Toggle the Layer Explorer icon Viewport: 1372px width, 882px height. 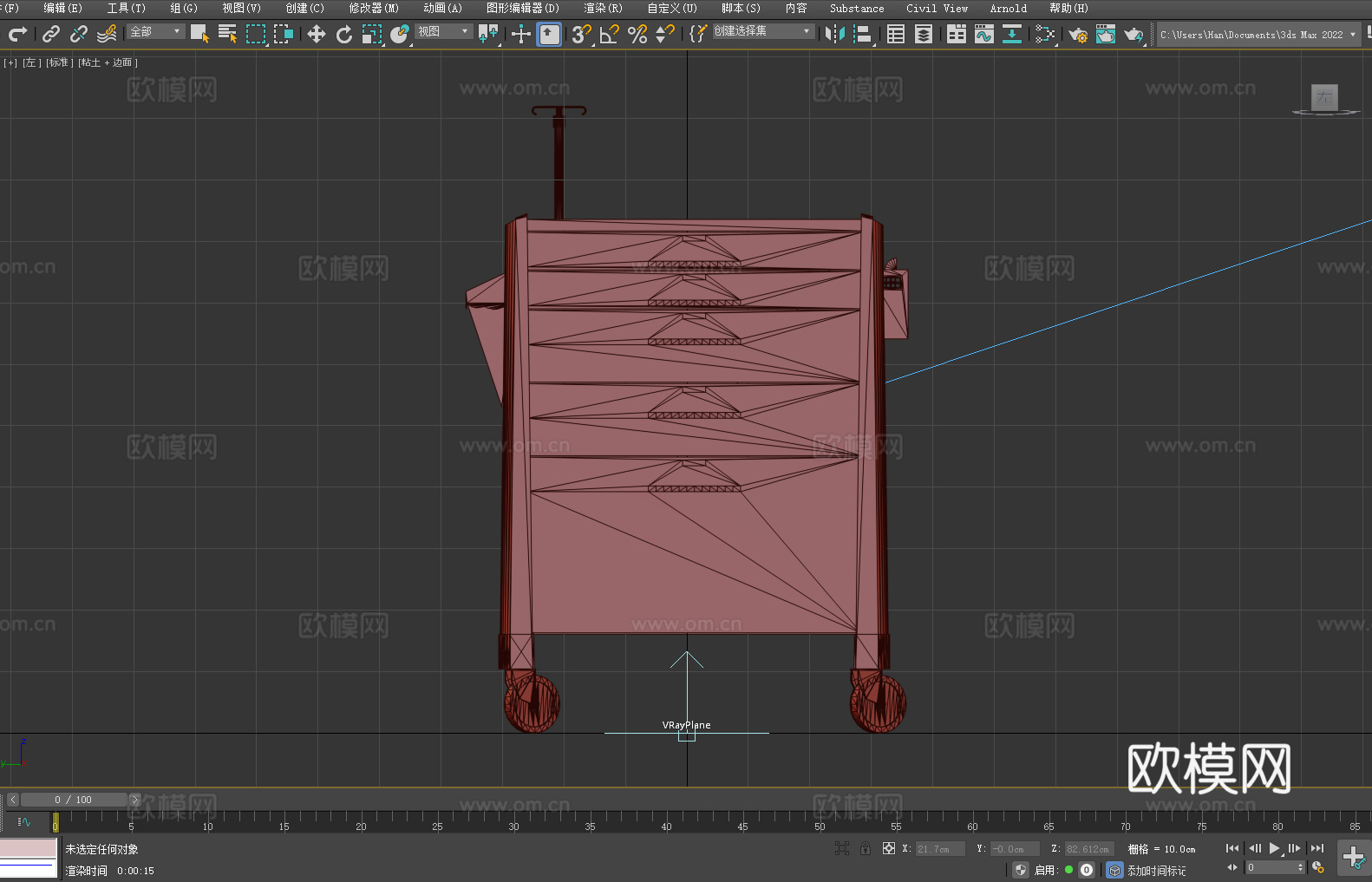point(924,34)
